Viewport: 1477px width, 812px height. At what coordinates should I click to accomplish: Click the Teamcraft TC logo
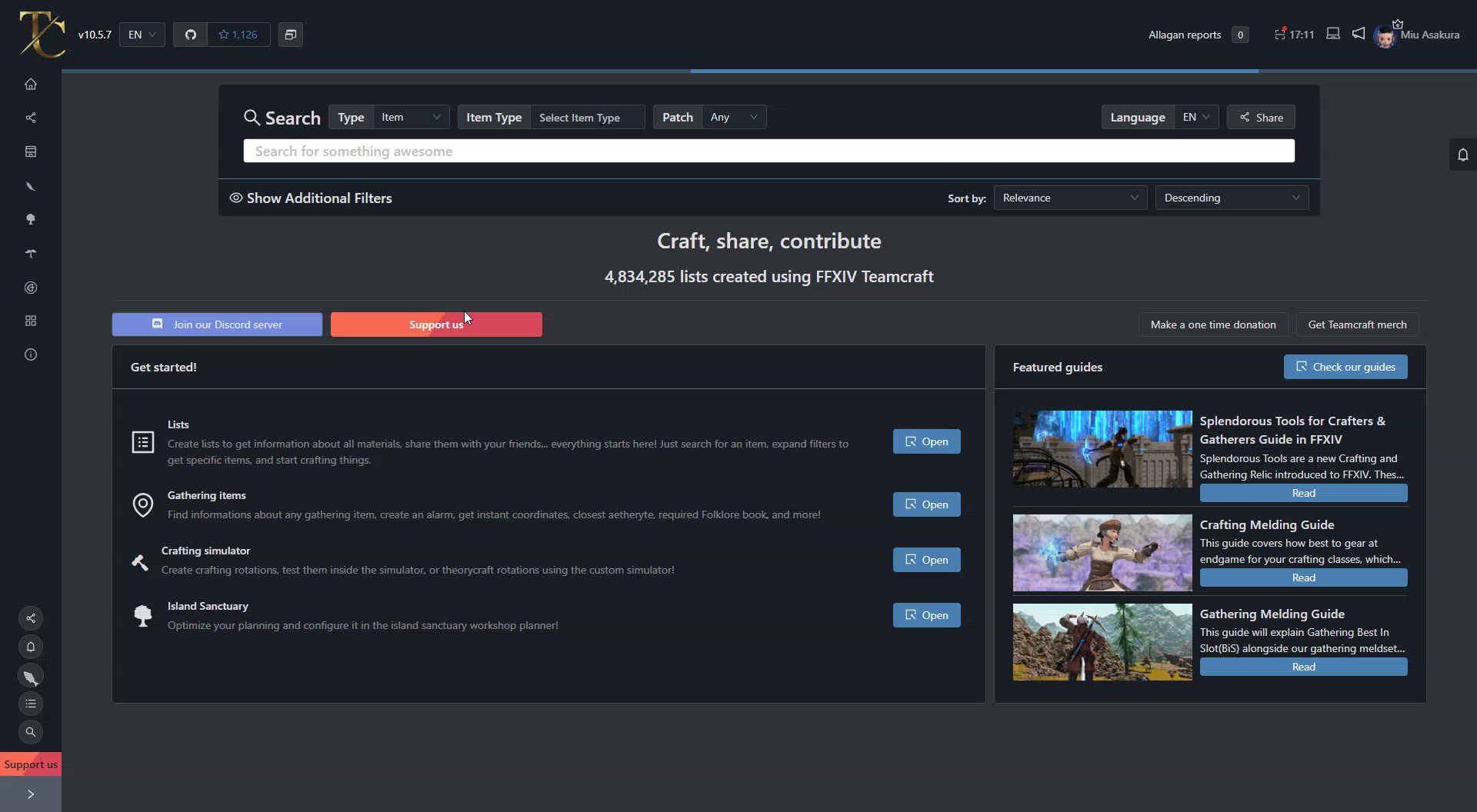point(42,35)
